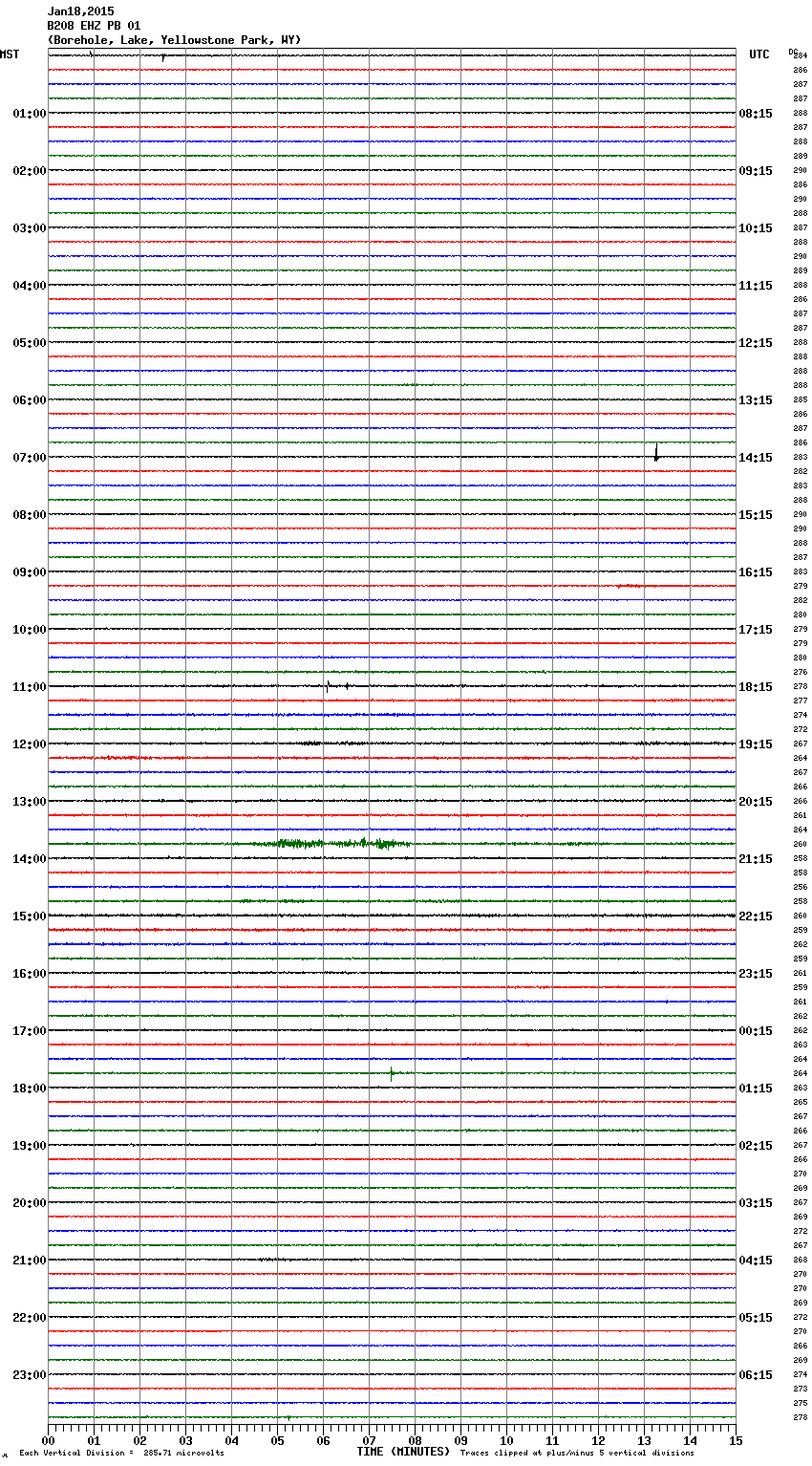Click the "08:15" UTC time label

756,114
